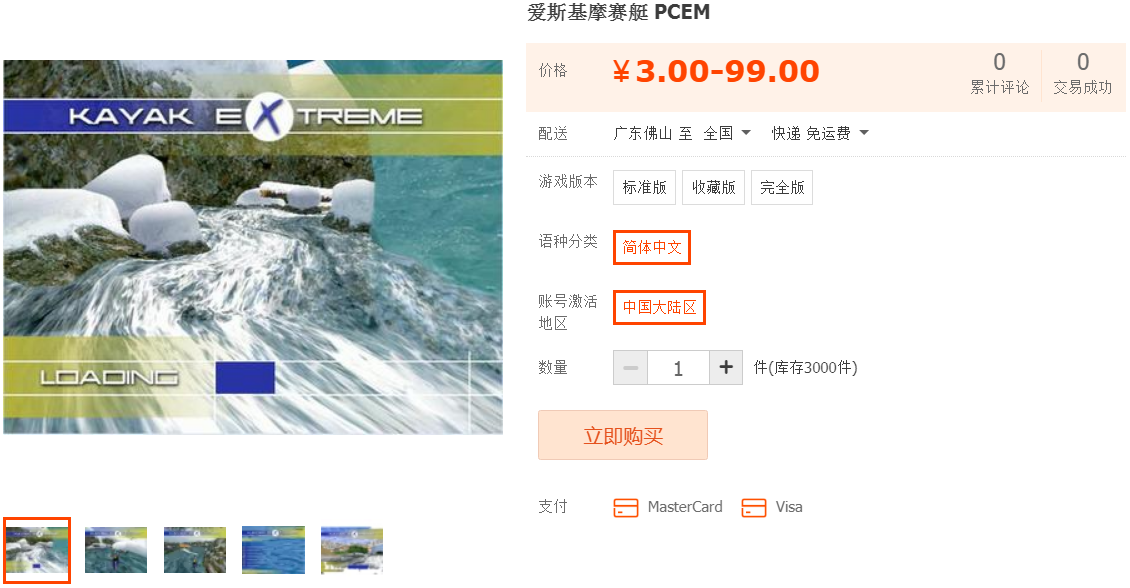
Task: Select the second gameplay thumbnail
Action: (x=116, y=551)
